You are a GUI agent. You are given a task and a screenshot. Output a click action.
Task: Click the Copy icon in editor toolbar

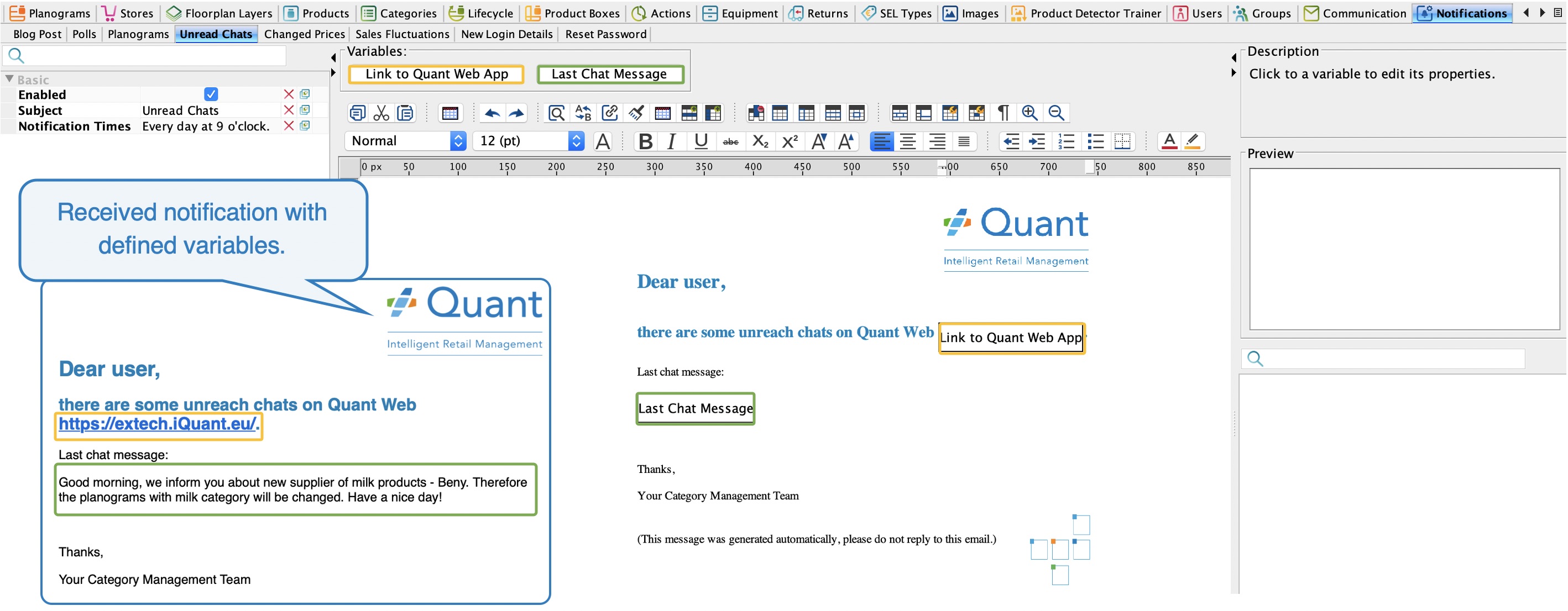point(357,113)
